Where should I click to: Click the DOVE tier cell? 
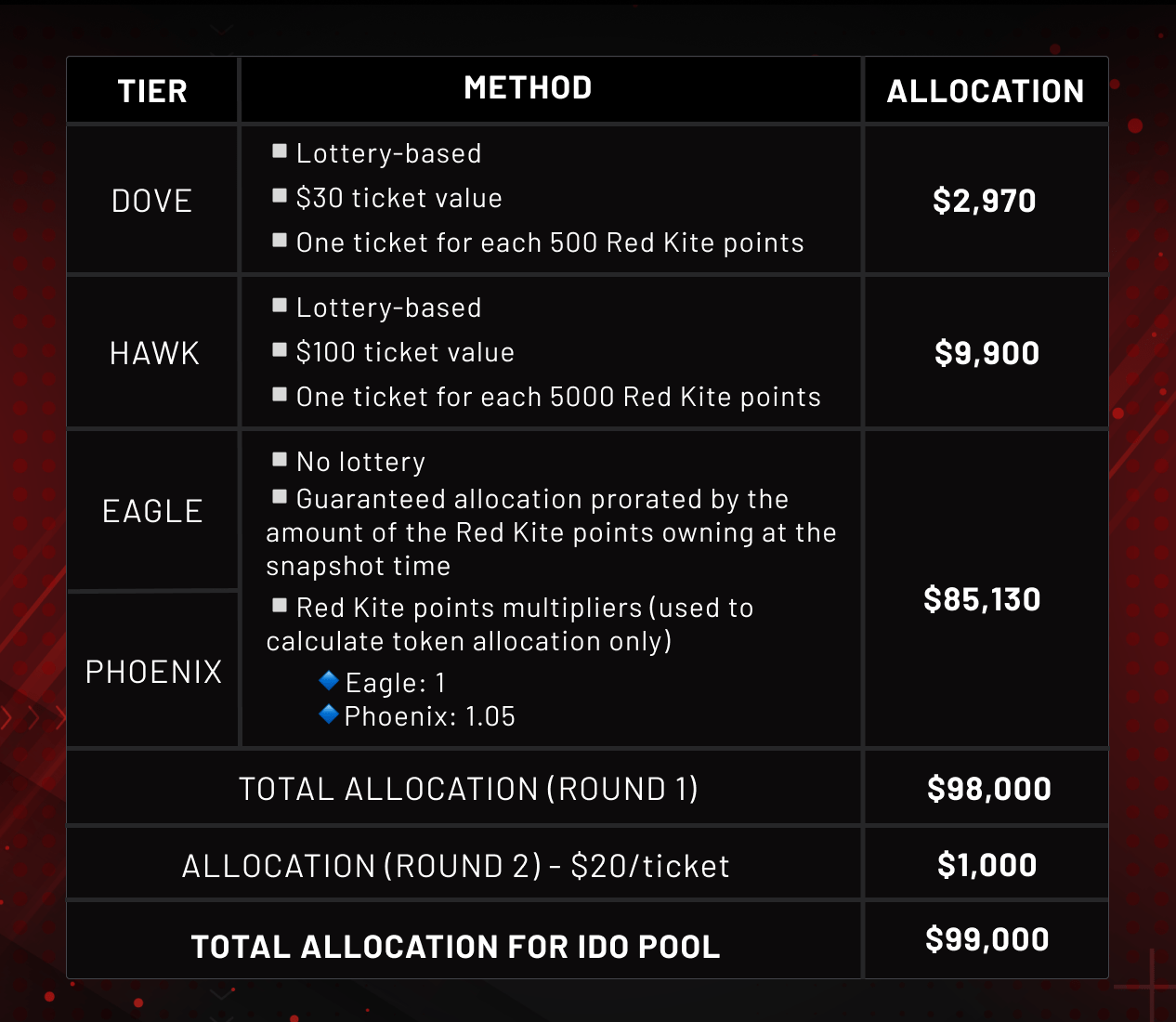tap(152, 201)
